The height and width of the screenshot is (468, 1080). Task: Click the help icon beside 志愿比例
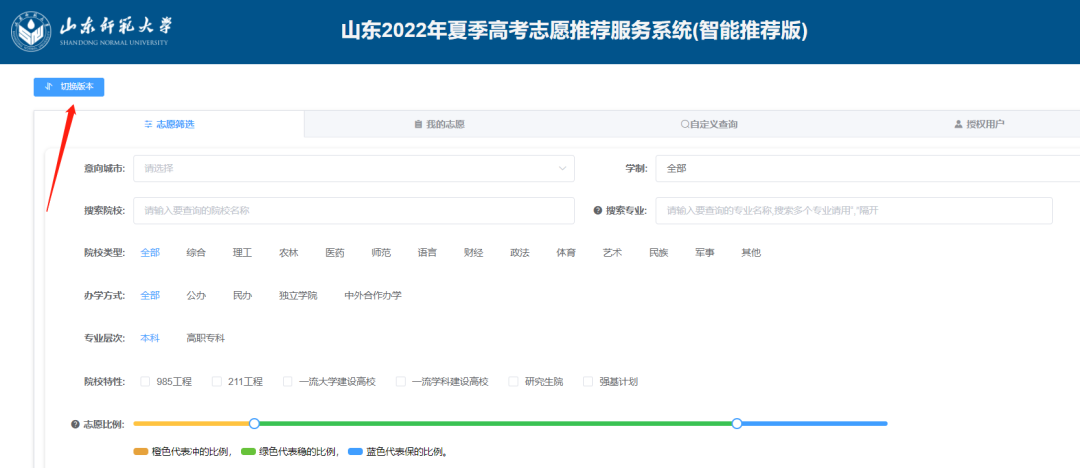(x=76, y=425)
